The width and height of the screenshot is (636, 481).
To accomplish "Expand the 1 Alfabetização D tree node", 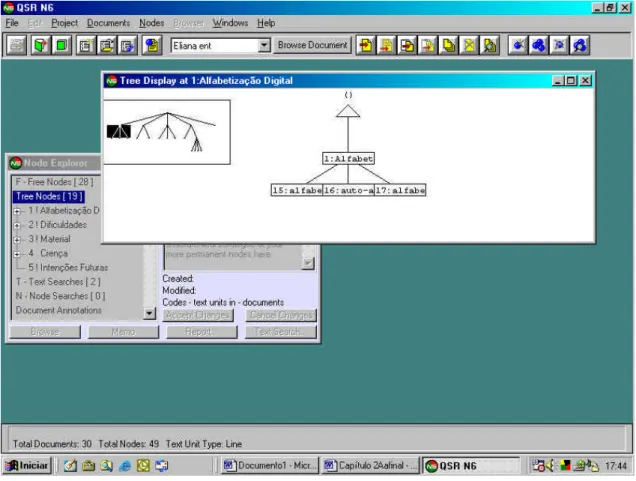I will (x=17, y=211).
